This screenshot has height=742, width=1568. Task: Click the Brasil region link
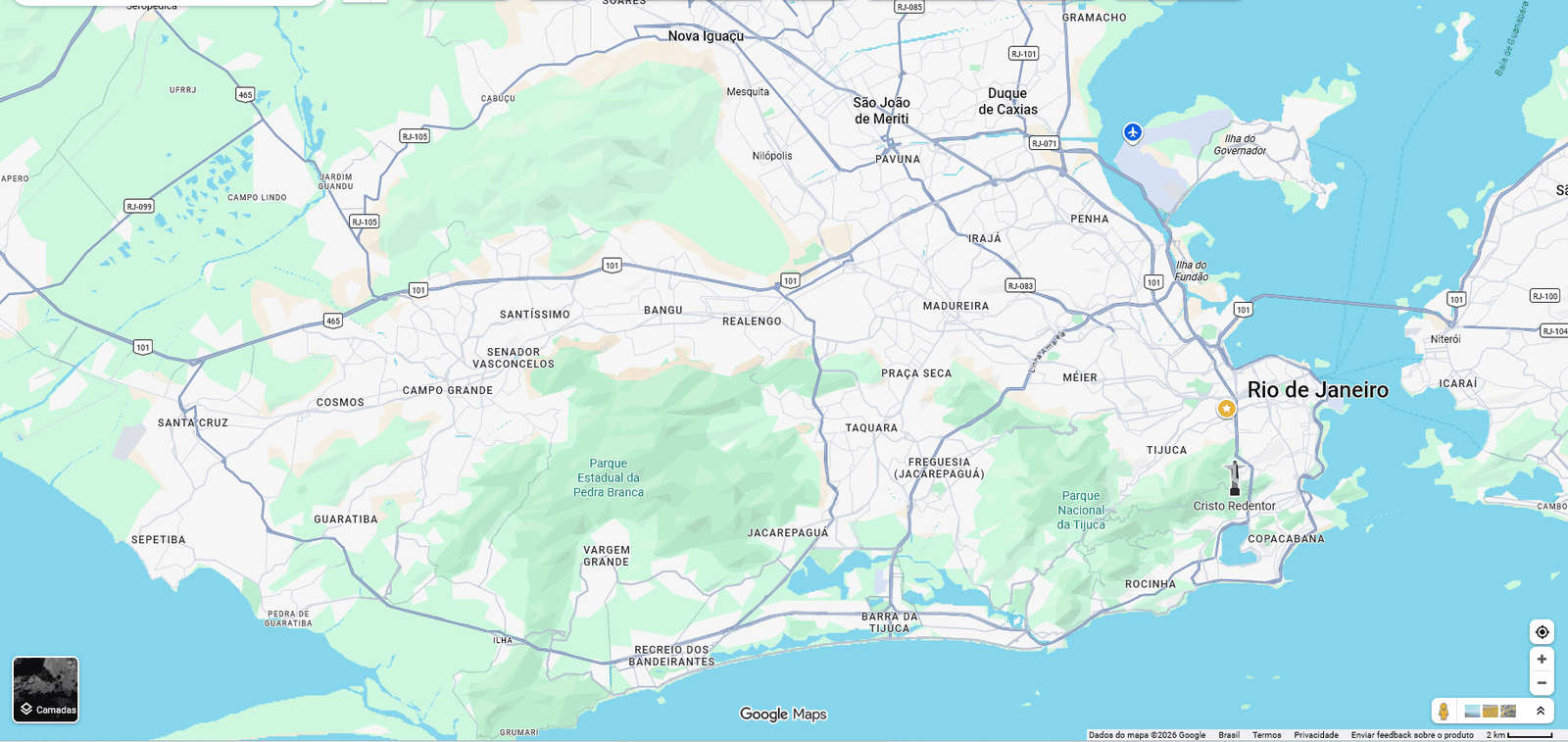1229,735
